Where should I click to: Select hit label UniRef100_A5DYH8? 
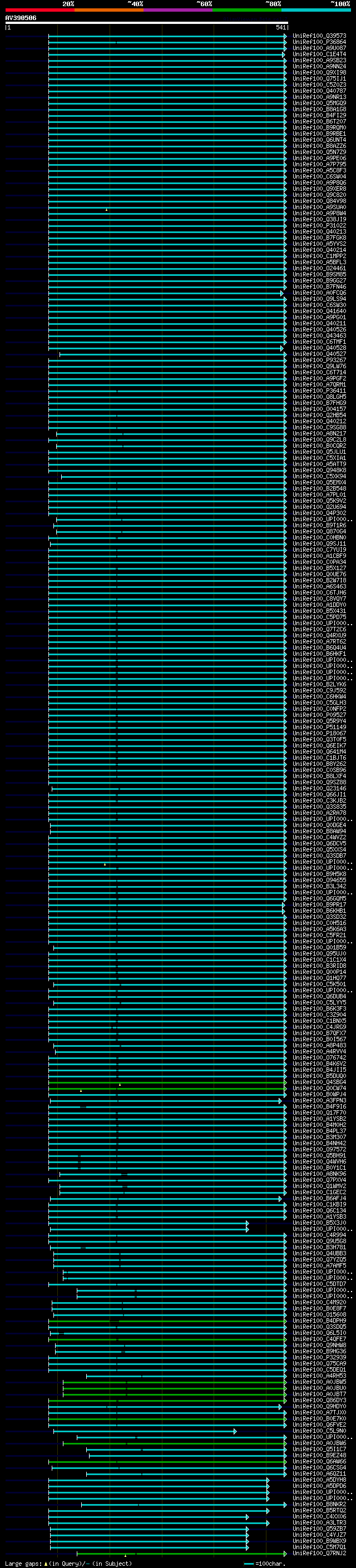319,1480
